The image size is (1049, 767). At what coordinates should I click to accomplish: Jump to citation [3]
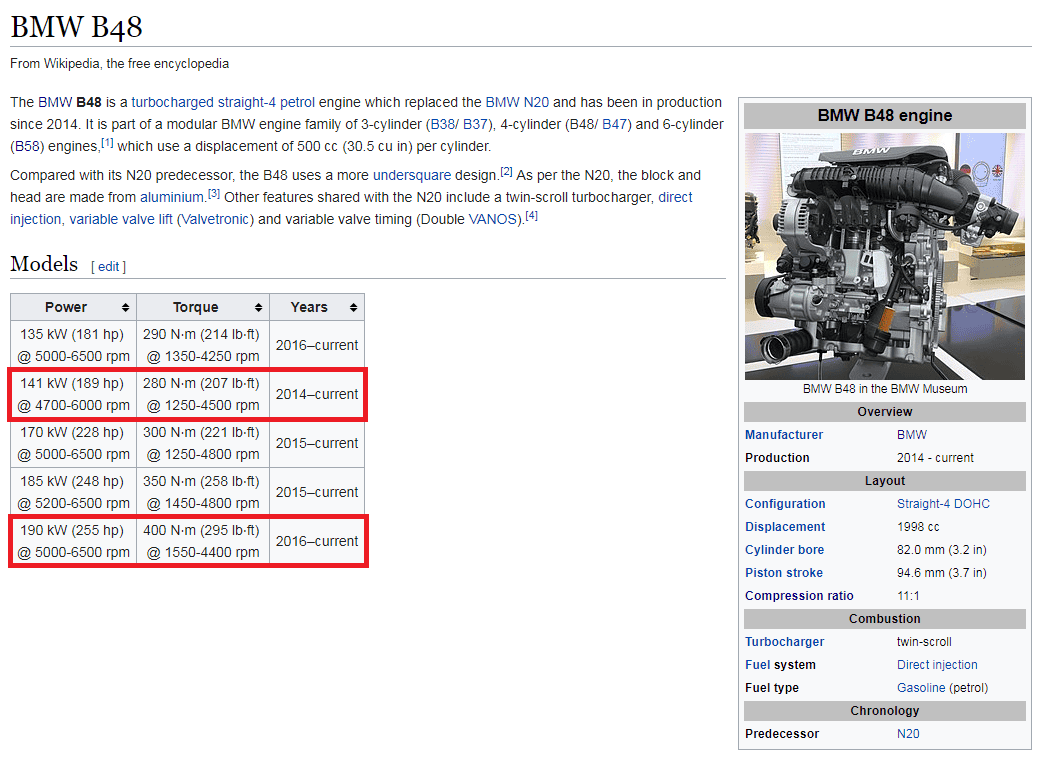tap(213, 194)
